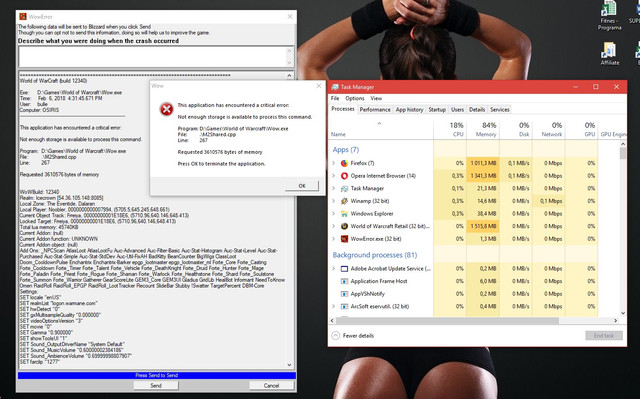This screenshot has height=399, width=640.
Task: Expand the Opera Internet Browser (14) group
Action: (333, 176)
